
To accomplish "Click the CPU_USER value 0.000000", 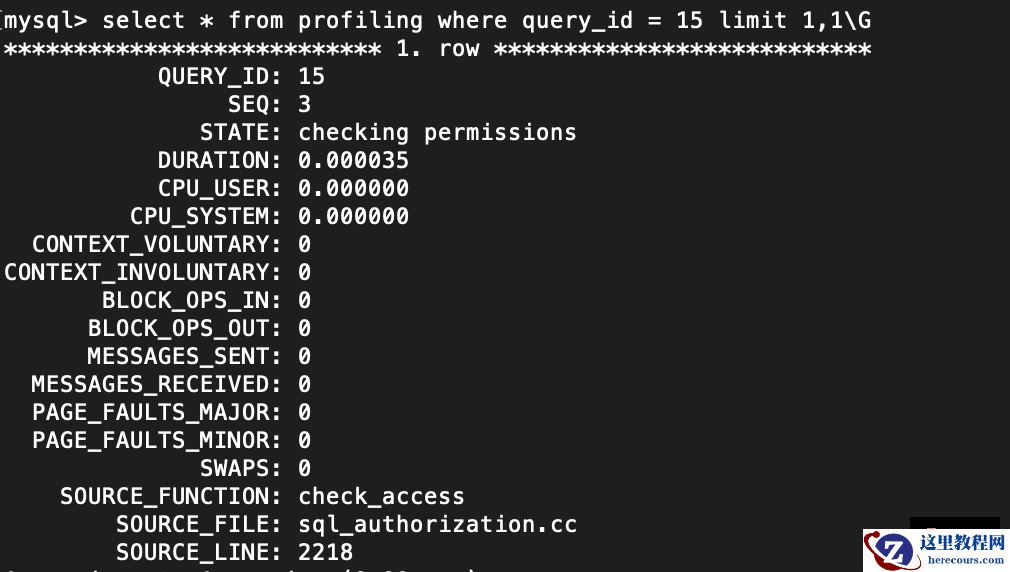I will click(x=353, y=188).
